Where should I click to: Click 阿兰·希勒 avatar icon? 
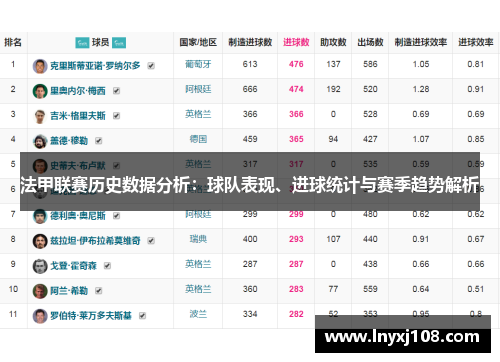40,291
